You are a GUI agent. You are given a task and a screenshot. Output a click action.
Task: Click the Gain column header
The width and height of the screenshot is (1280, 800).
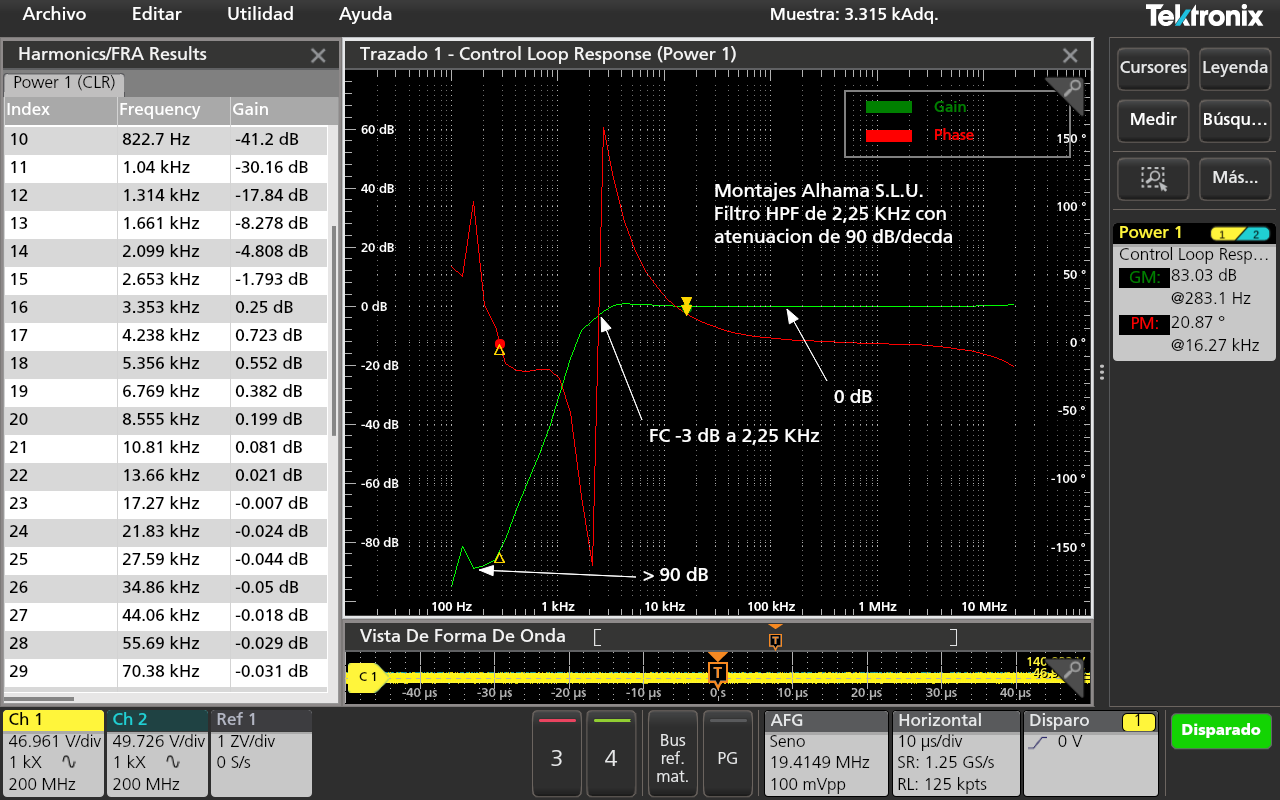(x=278, y=110)
